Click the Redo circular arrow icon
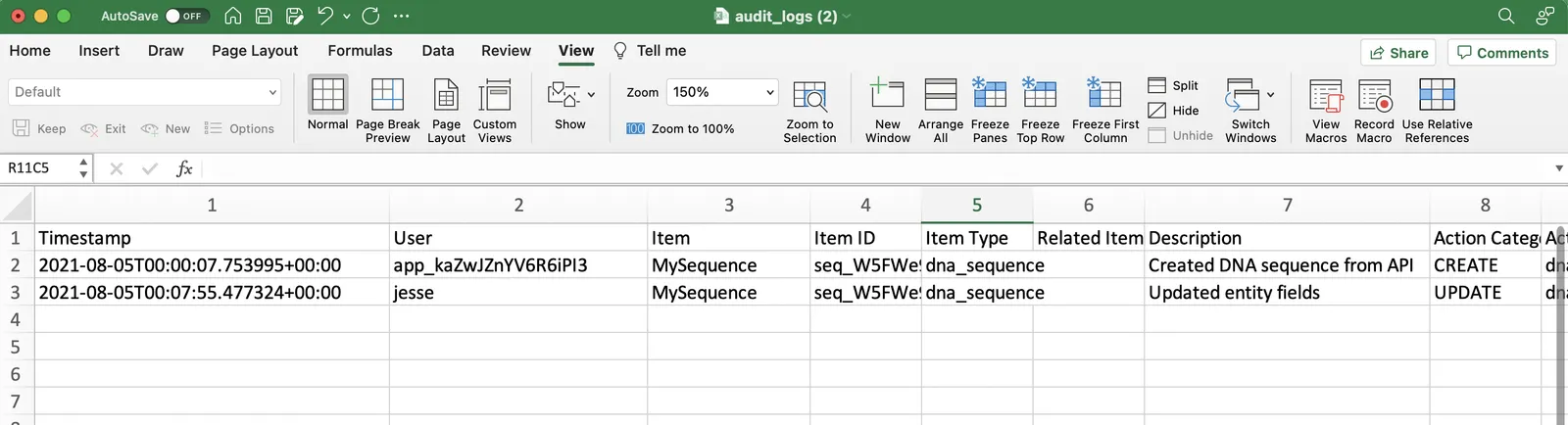 (x=370, y=16)
